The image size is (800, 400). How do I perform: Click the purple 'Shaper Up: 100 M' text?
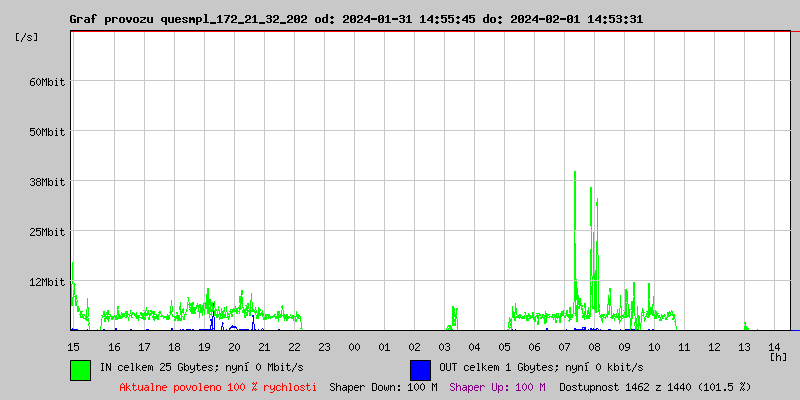tap(497, 387)
